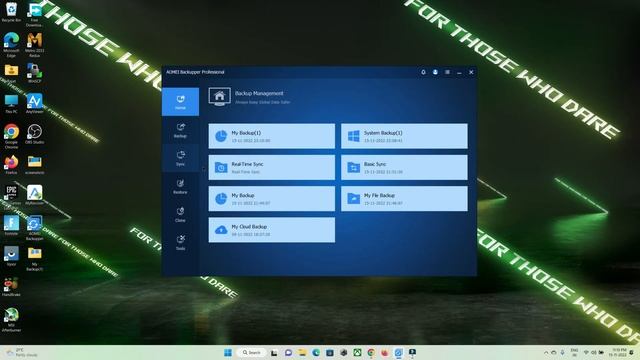Open the Windows Start menu
The image size is (640, 360).
click(x=228, y=353)
